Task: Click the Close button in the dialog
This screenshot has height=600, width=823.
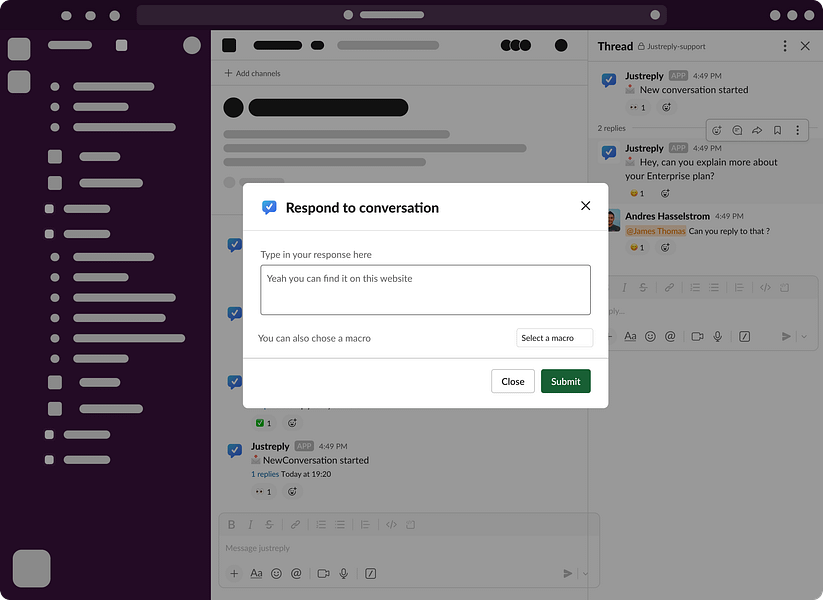Action: 512,381
